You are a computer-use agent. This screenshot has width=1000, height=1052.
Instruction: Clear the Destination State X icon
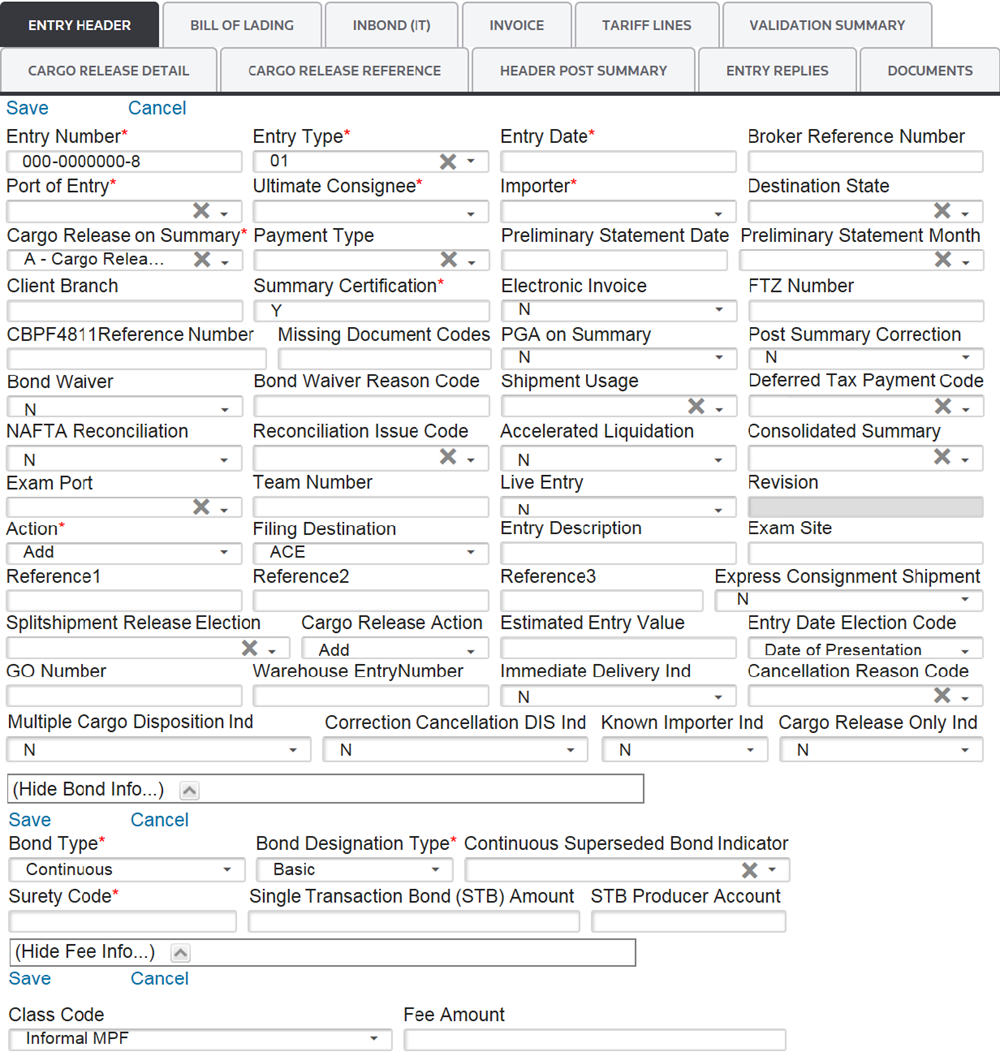(942, 211)
